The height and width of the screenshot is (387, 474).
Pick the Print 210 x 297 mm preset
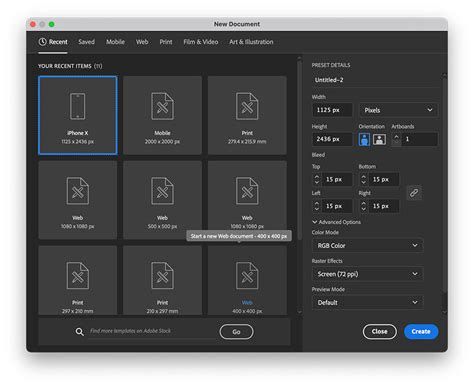click(x=162, y=280)
